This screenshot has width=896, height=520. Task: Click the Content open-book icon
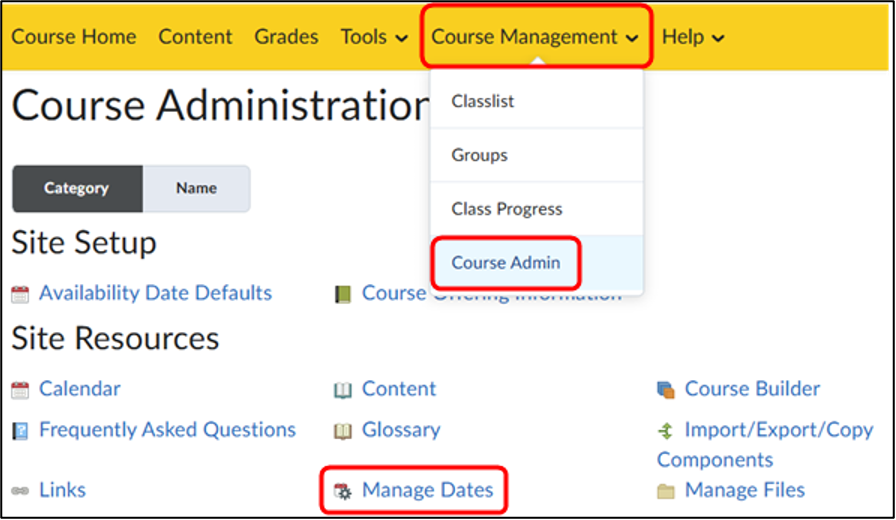point(343,390)
